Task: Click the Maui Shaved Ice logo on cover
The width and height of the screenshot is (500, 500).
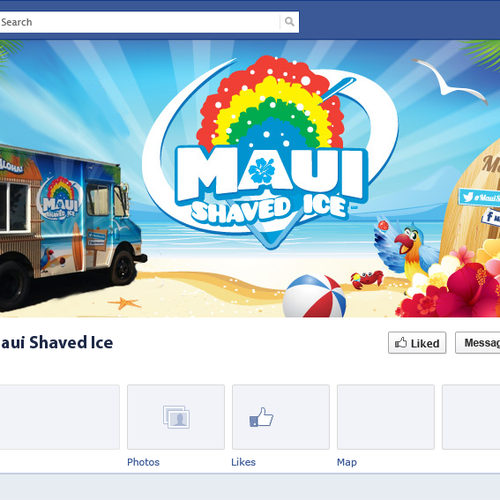Action: click(271, 153)
